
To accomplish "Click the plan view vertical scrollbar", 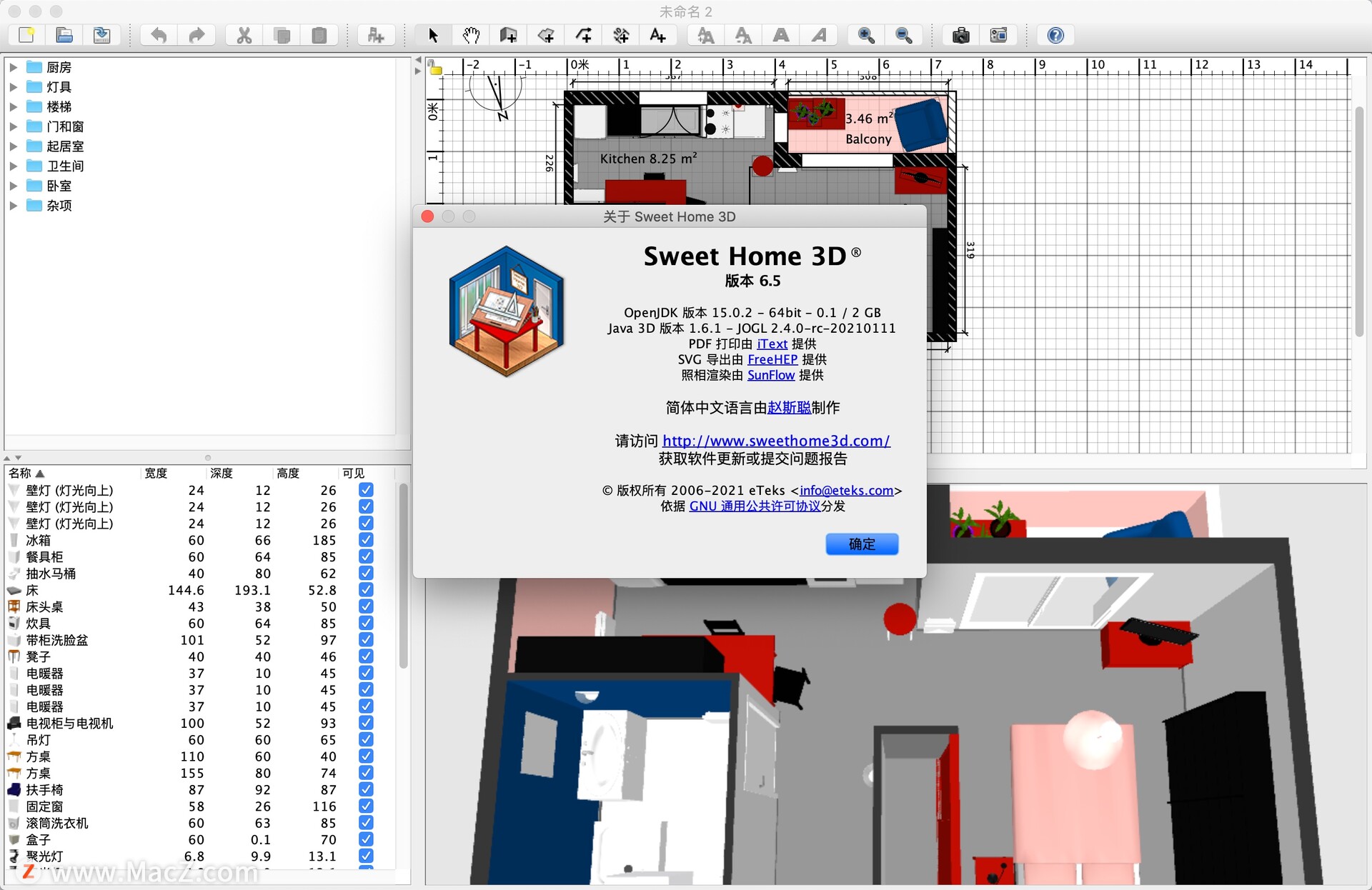I will coord(1359,221).
